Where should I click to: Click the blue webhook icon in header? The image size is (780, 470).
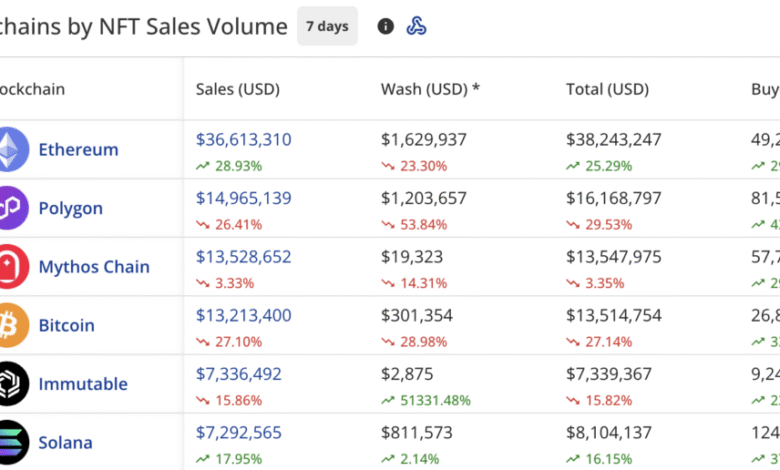416,26
